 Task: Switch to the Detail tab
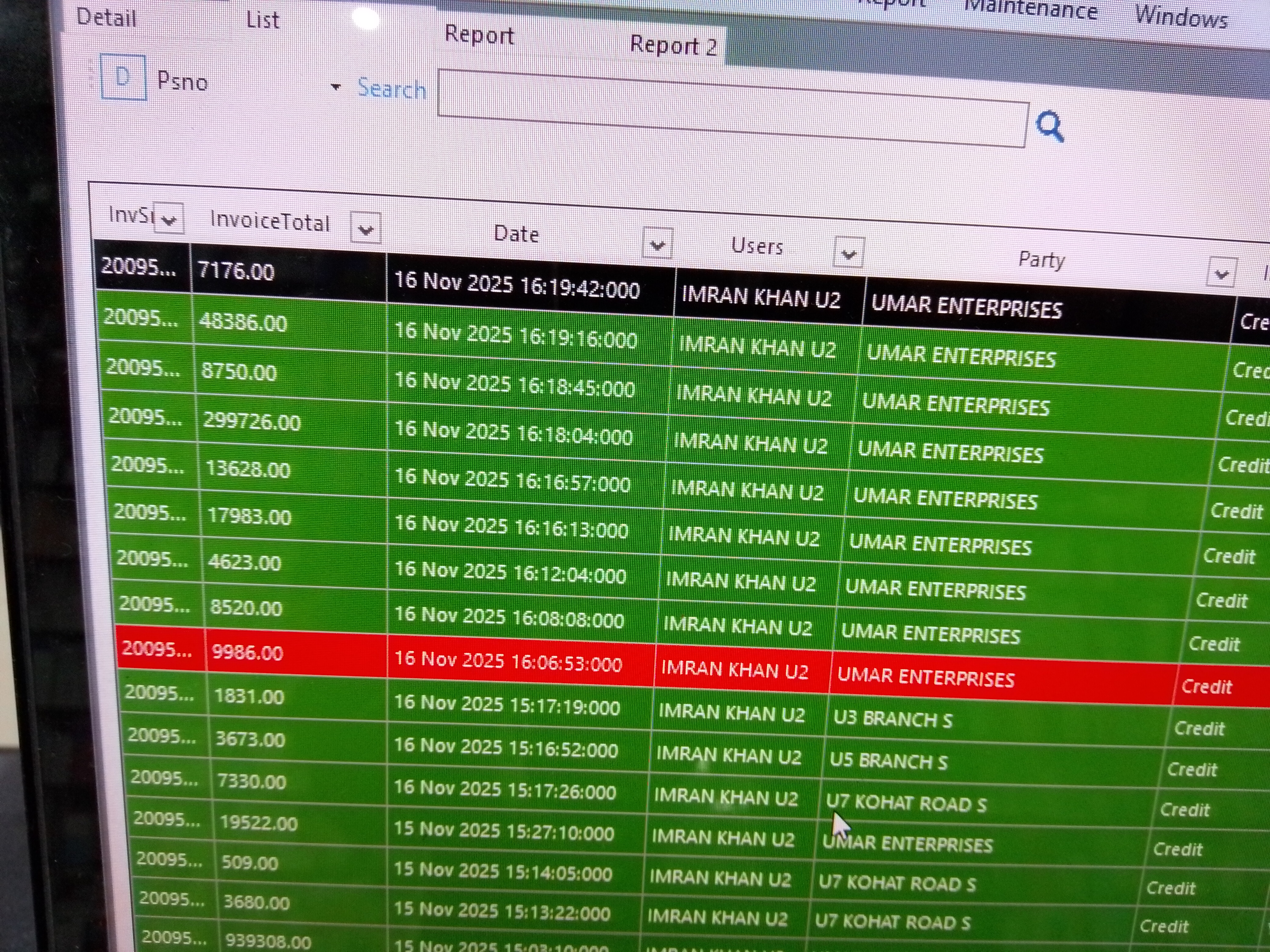tap(107, 17)
